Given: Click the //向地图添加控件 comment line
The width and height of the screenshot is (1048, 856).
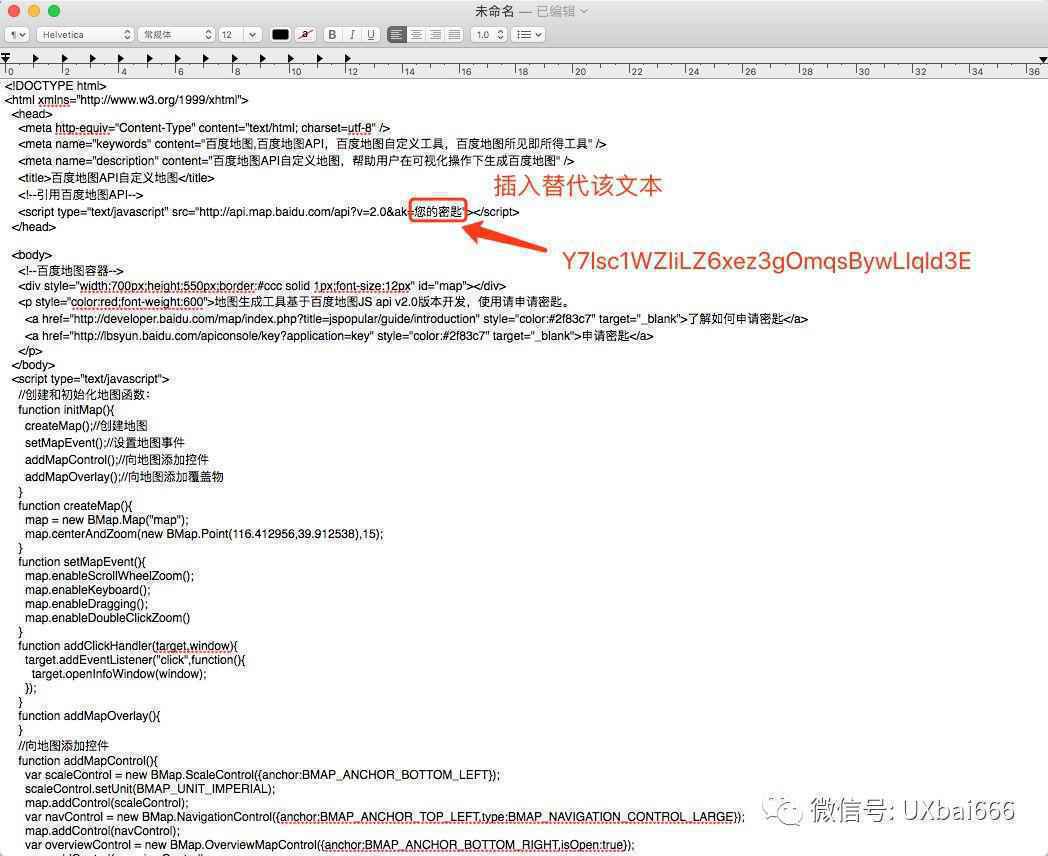Looking at the screenshot, I should pos(63,745).
